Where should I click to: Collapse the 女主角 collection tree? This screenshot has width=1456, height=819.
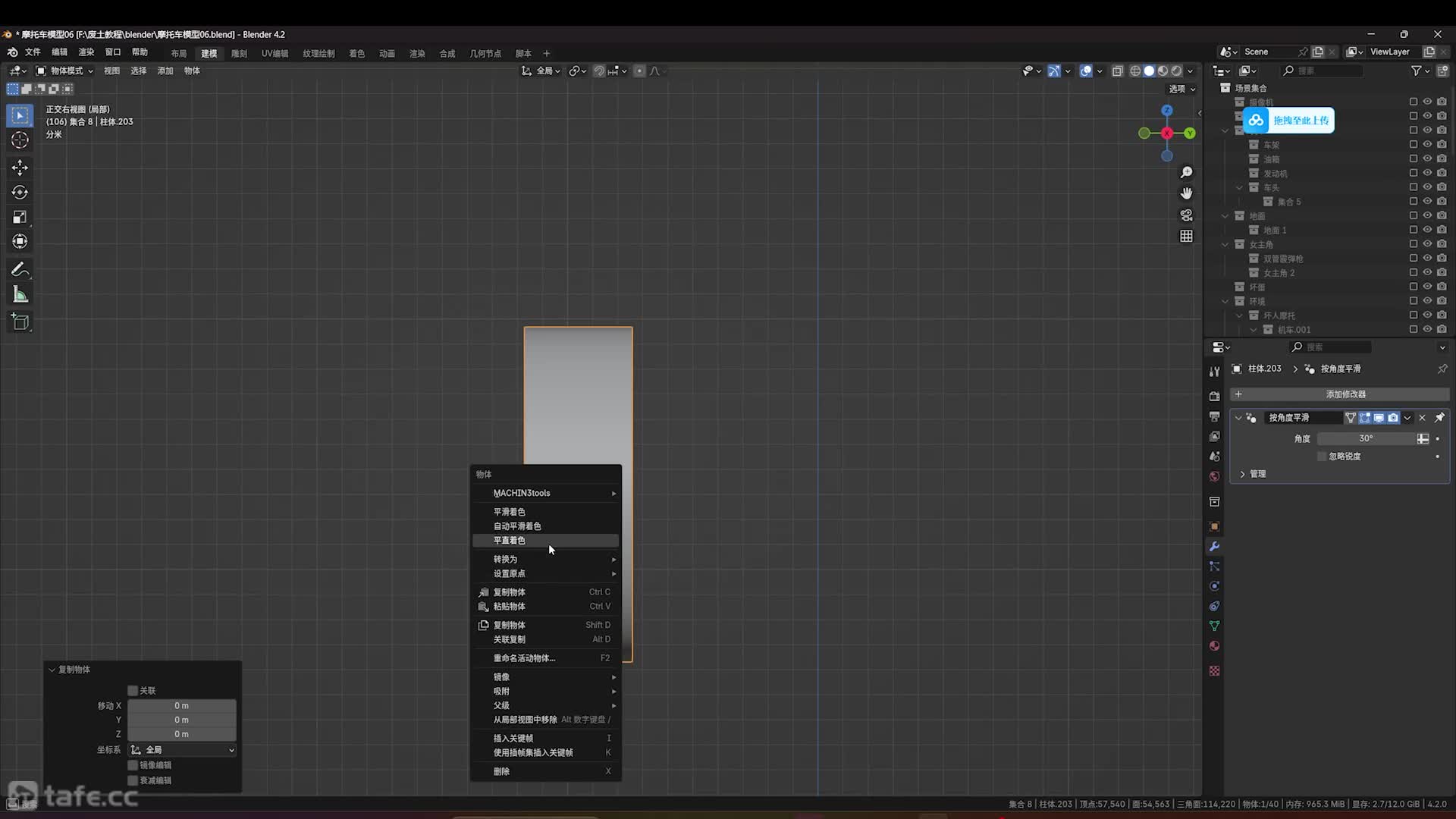1225,244
